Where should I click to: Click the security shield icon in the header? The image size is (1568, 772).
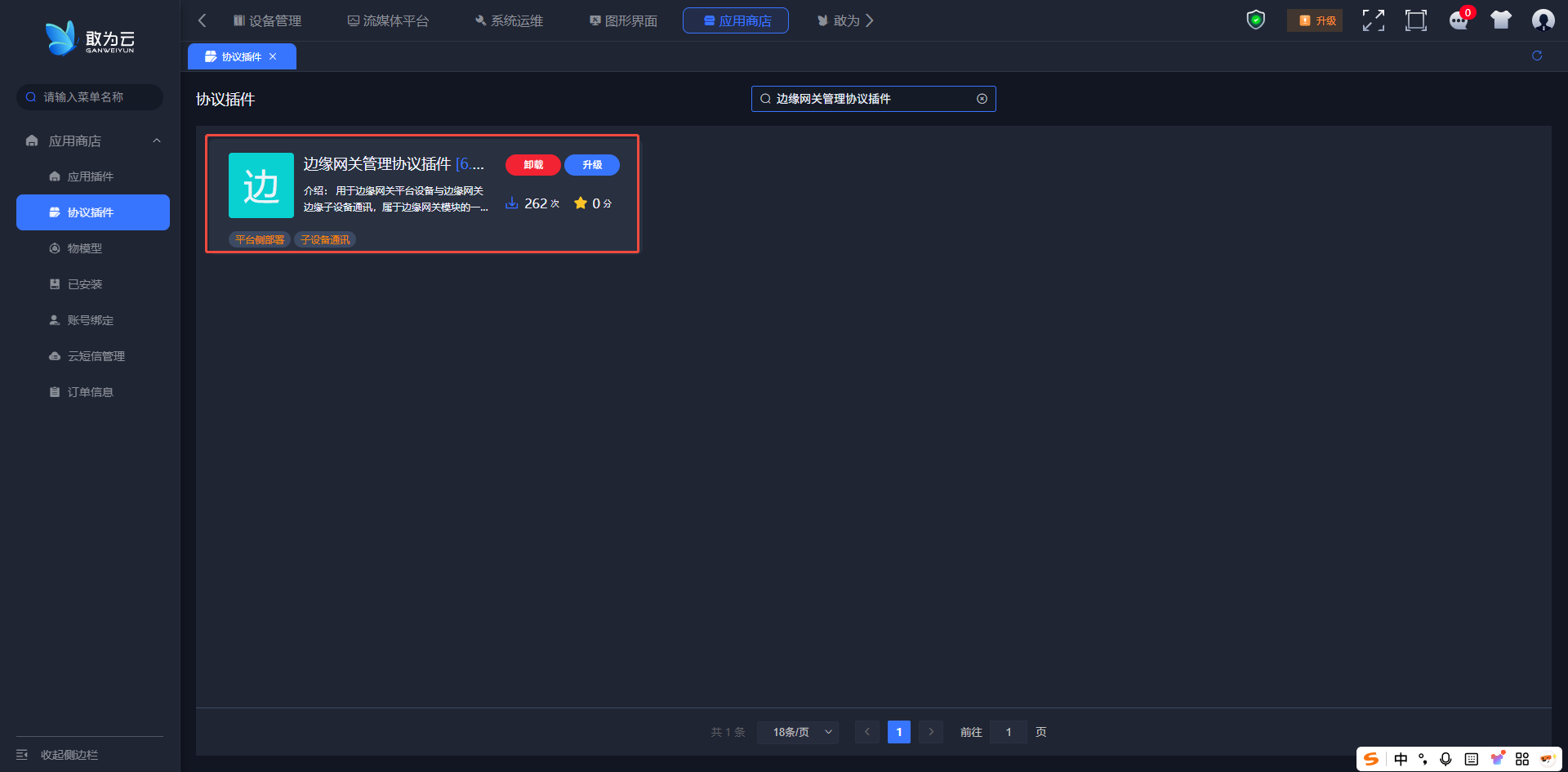tap(1256, 20)
